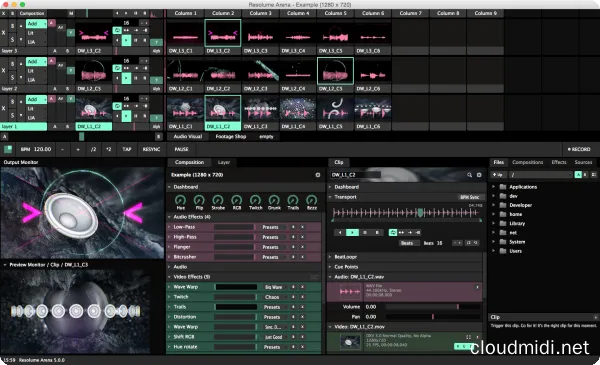Viewport: 600px width, 365px height.
Task: Clear layer 3 with X button
Action: tap(3, 33)
